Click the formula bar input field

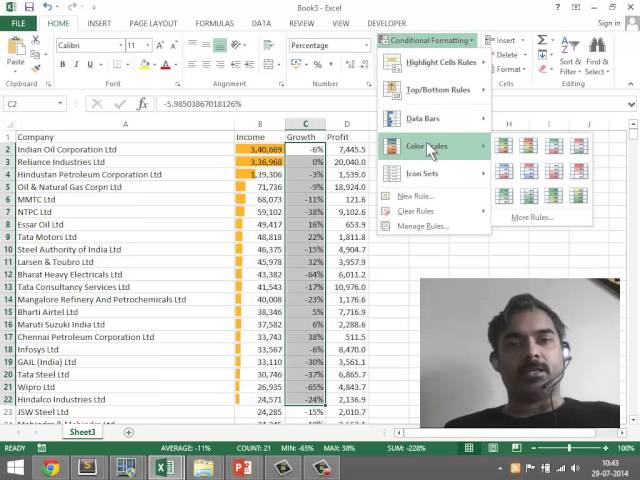pos(390,104)
